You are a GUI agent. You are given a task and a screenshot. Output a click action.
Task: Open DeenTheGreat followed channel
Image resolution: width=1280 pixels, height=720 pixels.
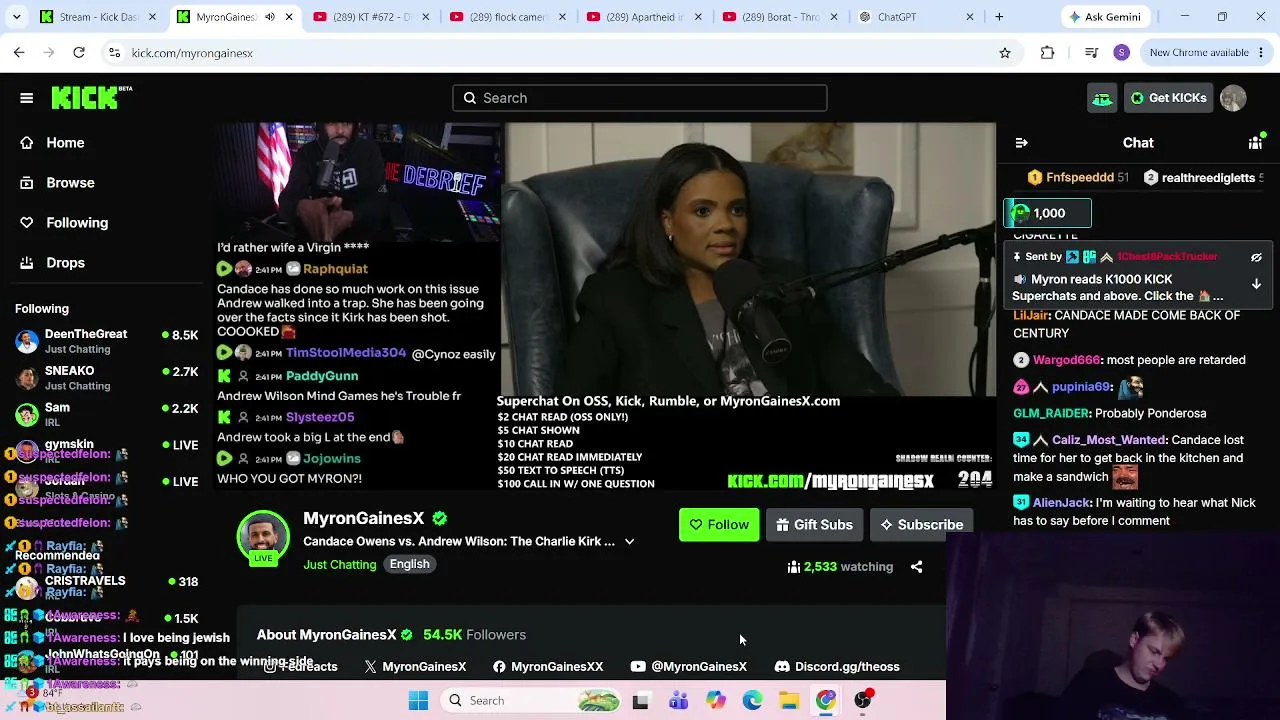pyautogui.click(x=106, y=341)
